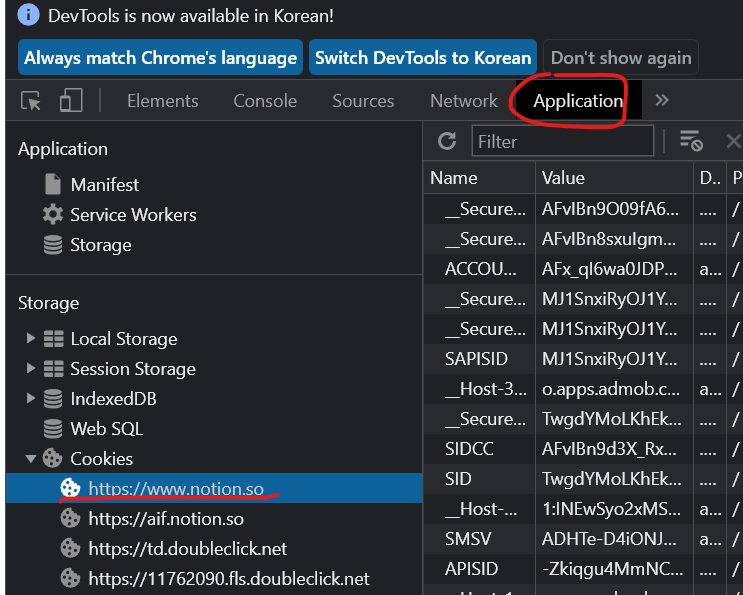This screenshot has width=743, height=595.
Task: Select the inspect element picker icon
Action: coord(32,101)
